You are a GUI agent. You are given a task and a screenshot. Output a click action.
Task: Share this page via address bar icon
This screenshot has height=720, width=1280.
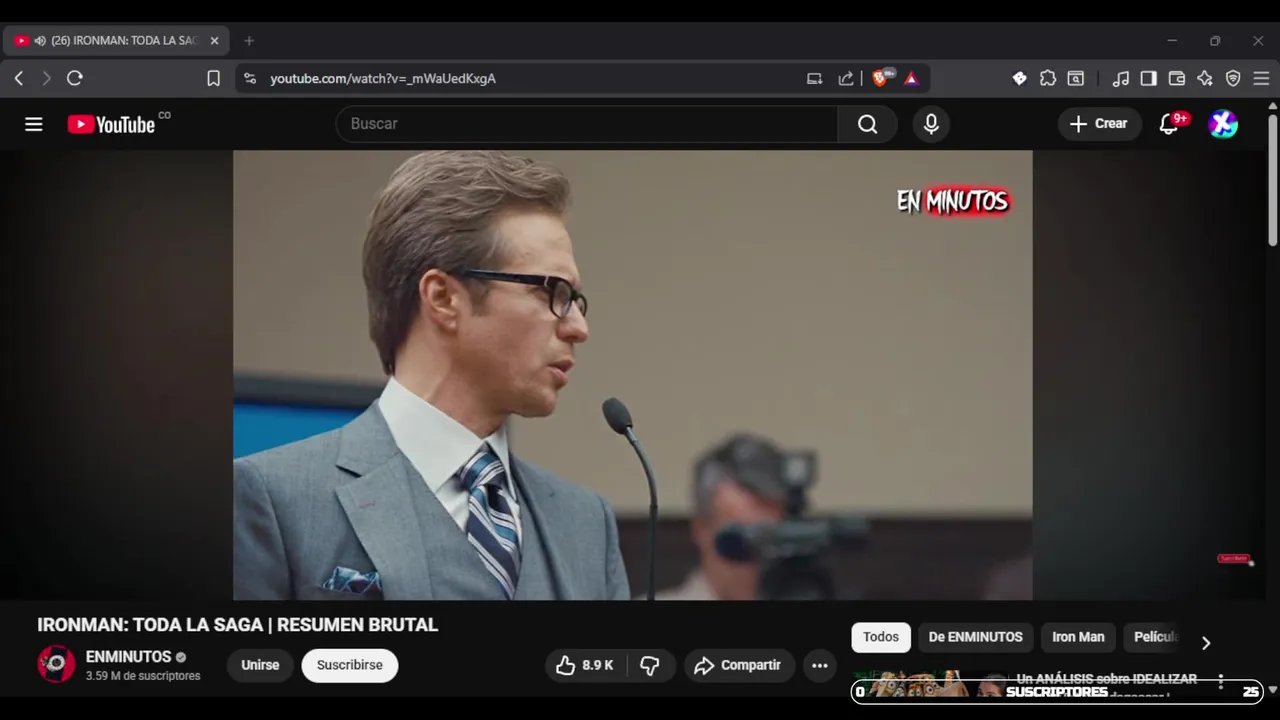(x=846, y=78)
